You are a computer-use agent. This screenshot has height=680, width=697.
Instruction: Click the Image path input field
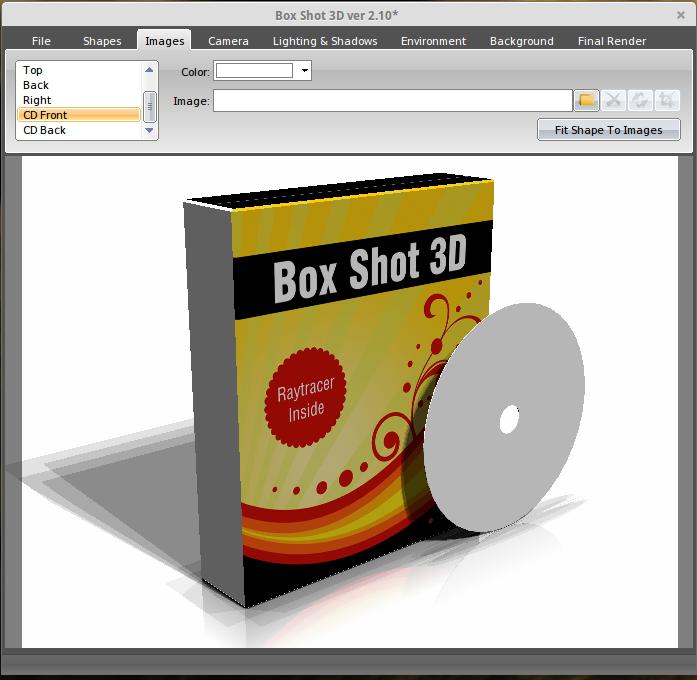[x=392, y=101]
